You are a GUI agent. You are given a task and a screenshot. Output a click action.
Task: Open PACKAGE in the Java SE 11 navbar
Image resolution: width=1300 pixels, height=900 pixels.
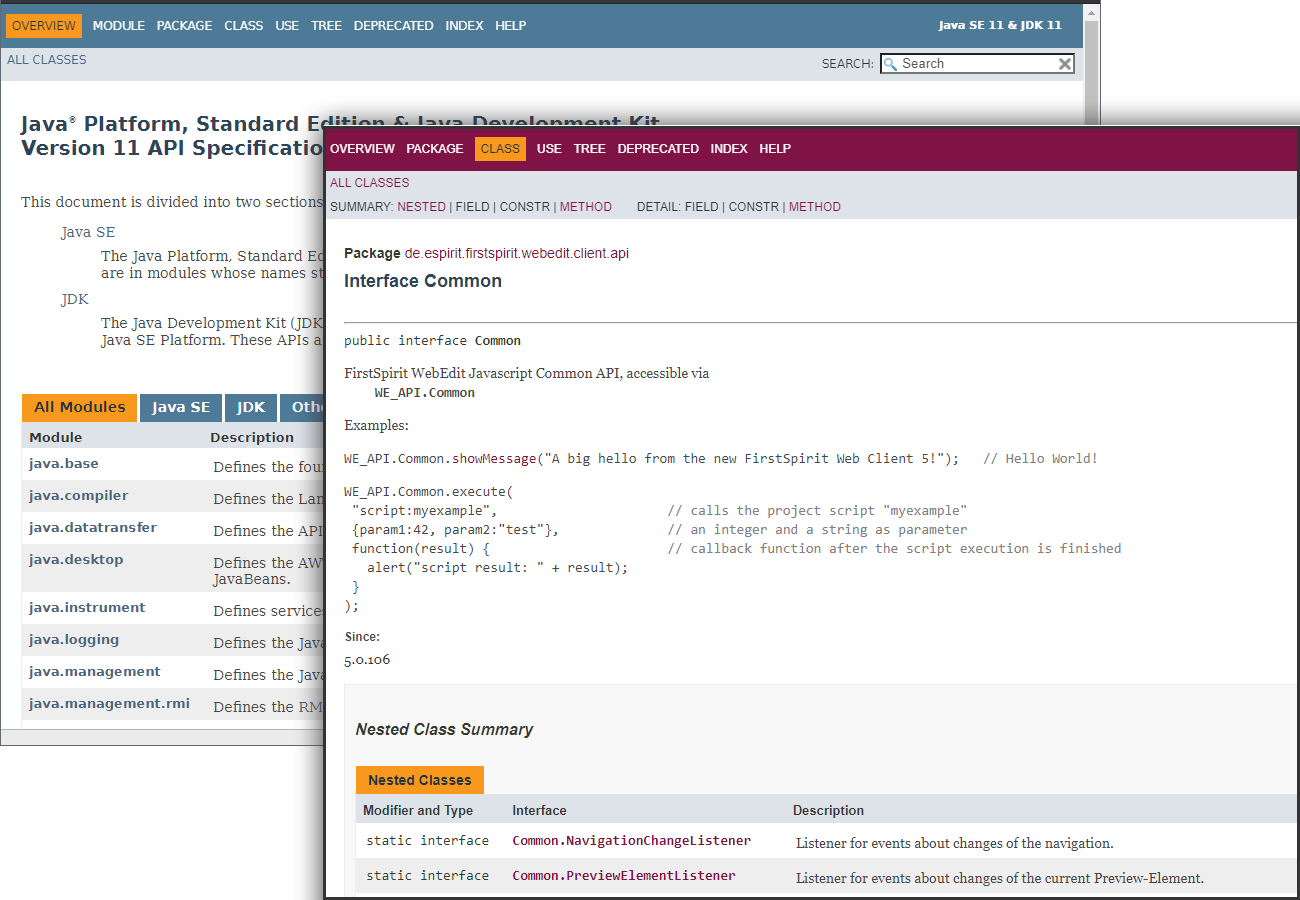coord(184,26)
